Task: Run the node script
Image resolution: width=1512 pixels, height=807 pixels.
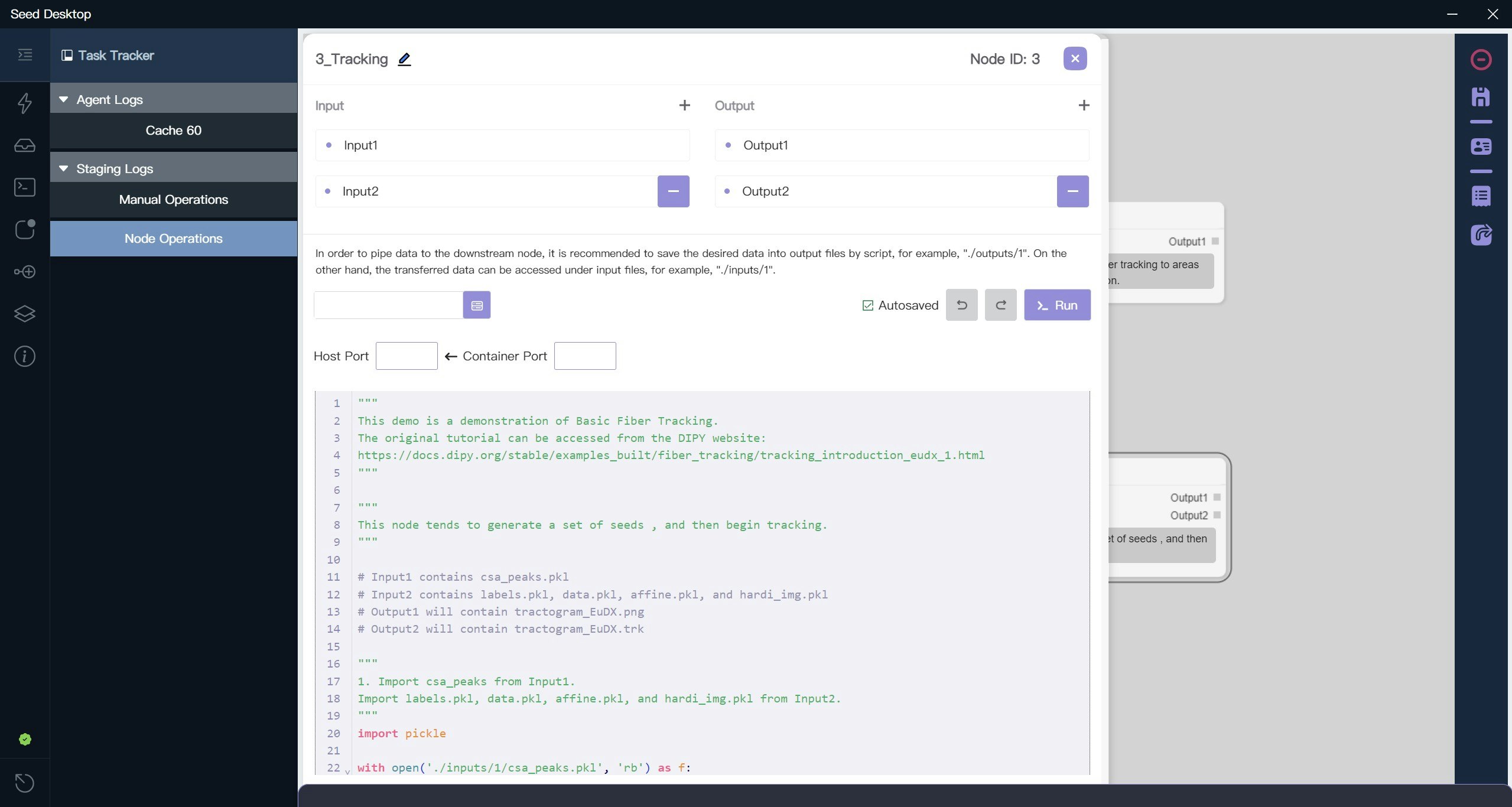Action: point(1057,305)
